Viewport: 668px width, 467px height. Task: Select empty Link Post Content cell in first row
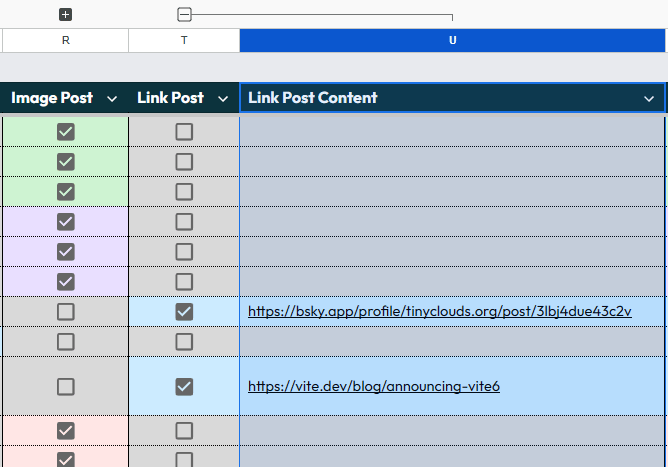point(452,131)
